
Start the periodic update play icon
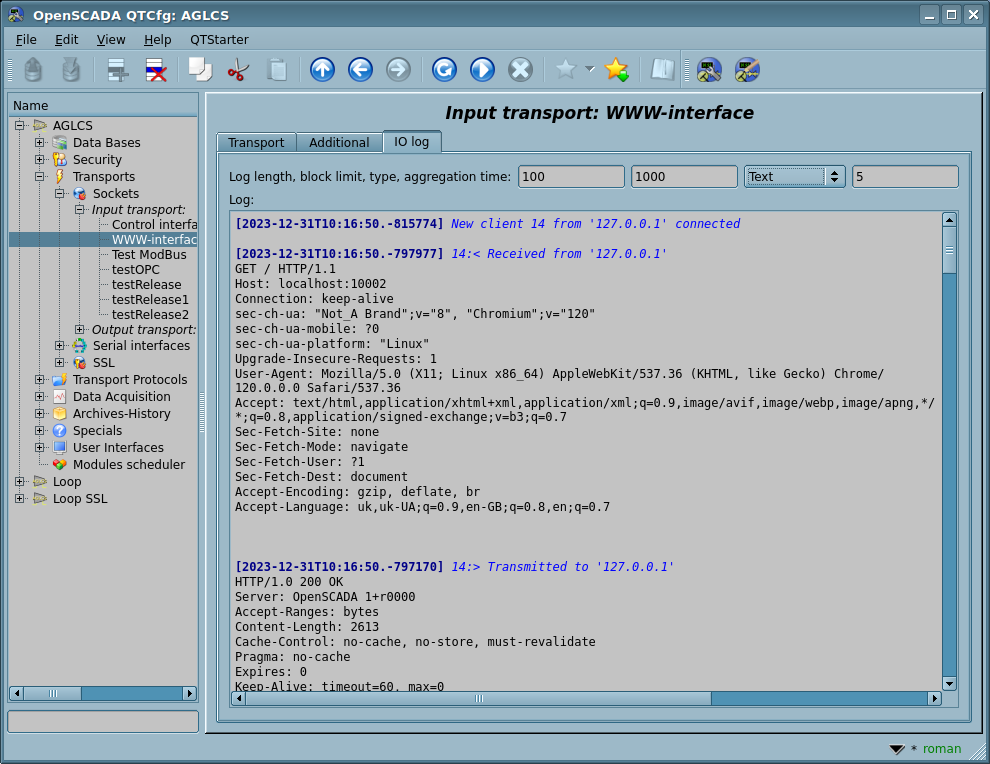coord(482,69)
